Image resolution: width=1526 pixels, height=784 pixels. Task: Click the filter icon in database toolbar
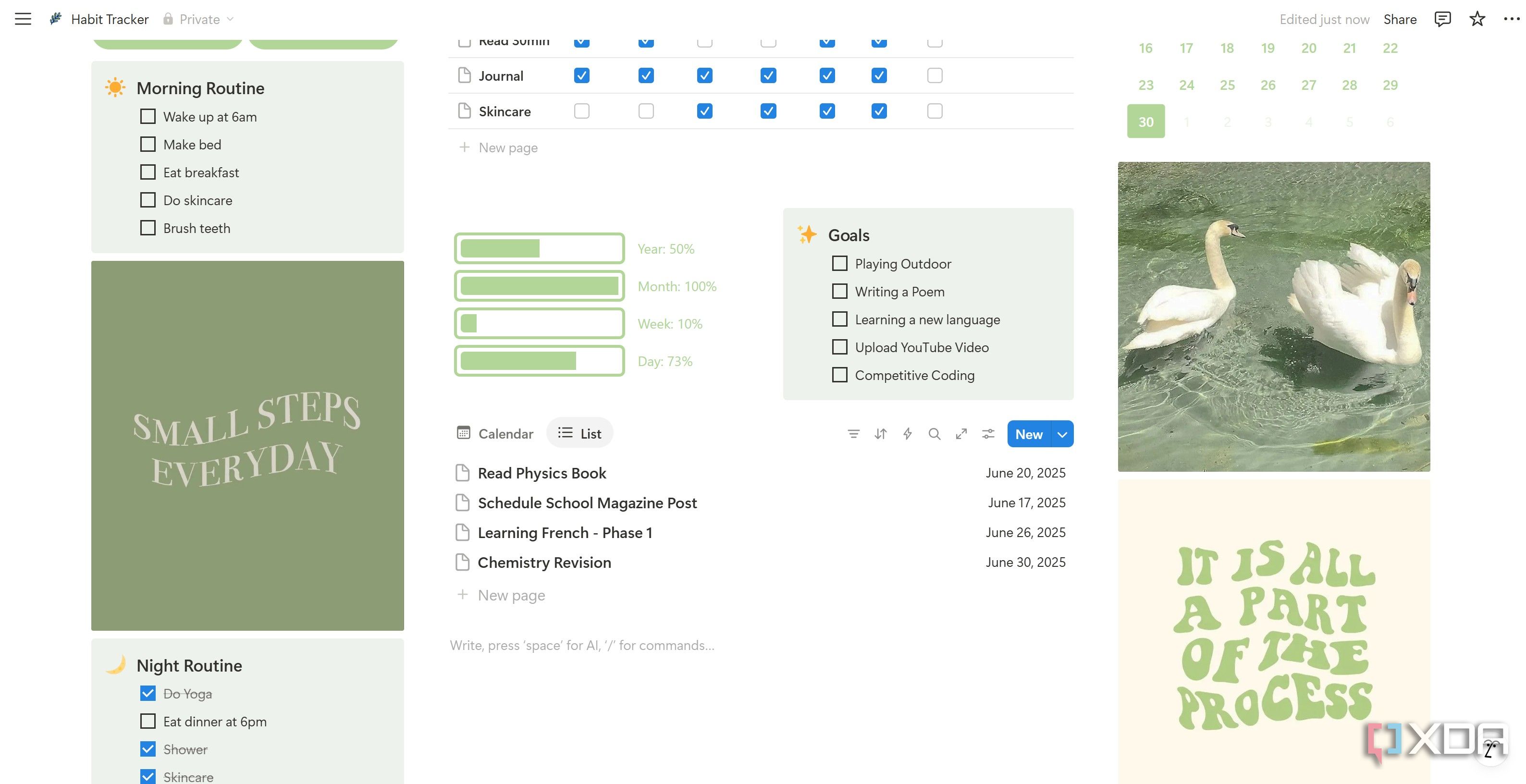853,434
